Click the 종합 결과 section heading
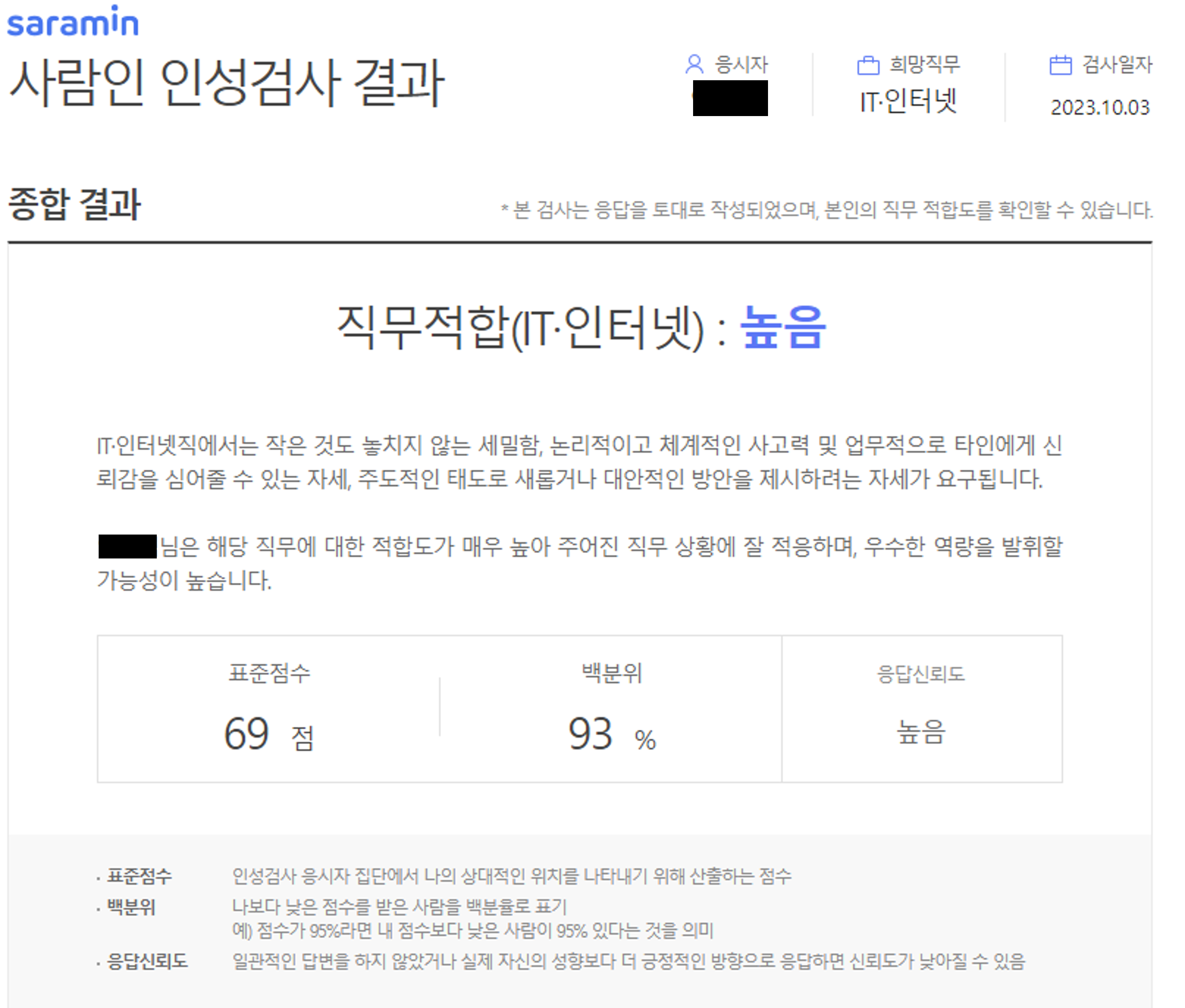Image resolution: width=1185 pixels, height=1008 pixels. pos(74,204)
